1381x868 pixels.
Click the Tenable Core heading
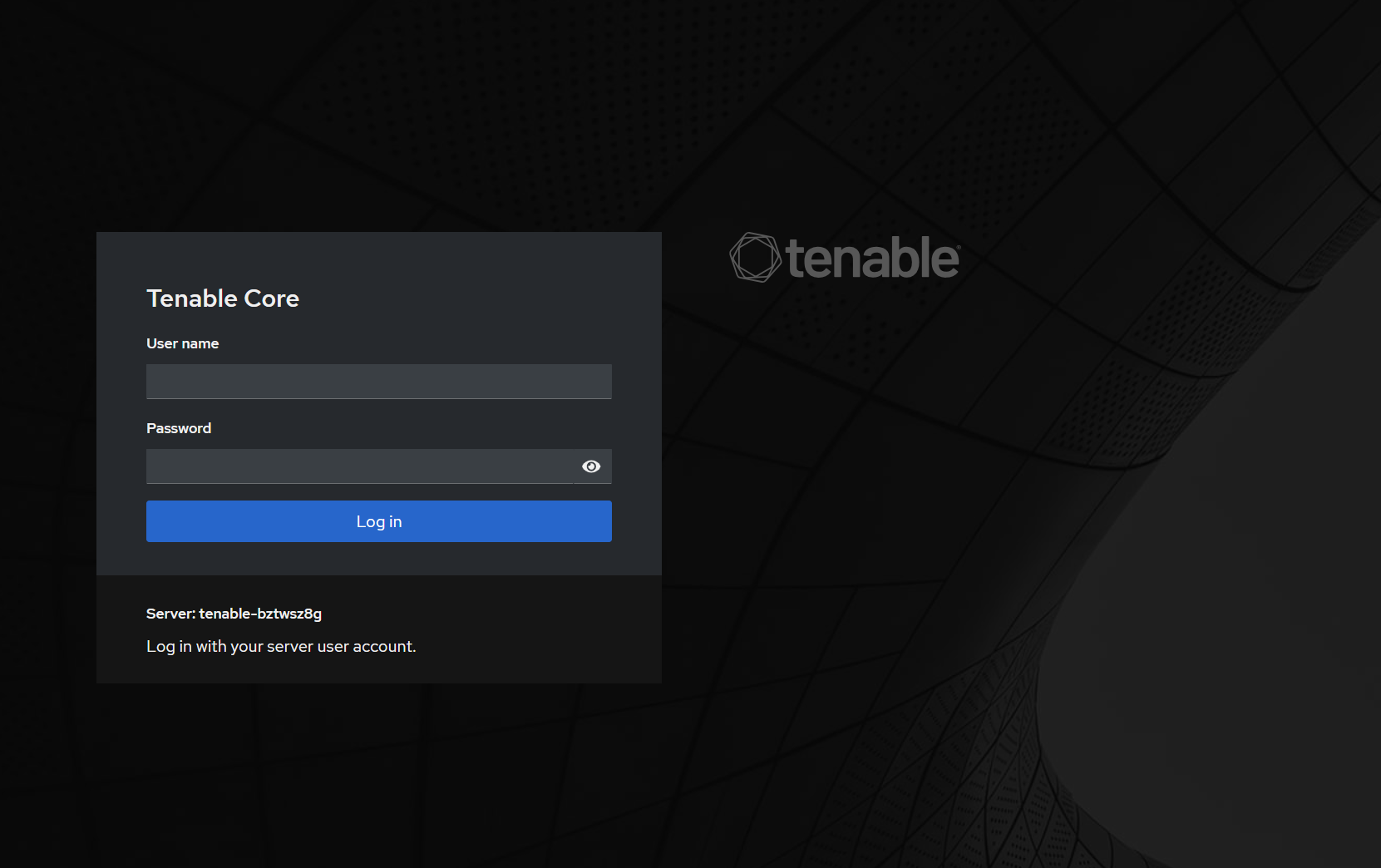click(x=223, y=298)
